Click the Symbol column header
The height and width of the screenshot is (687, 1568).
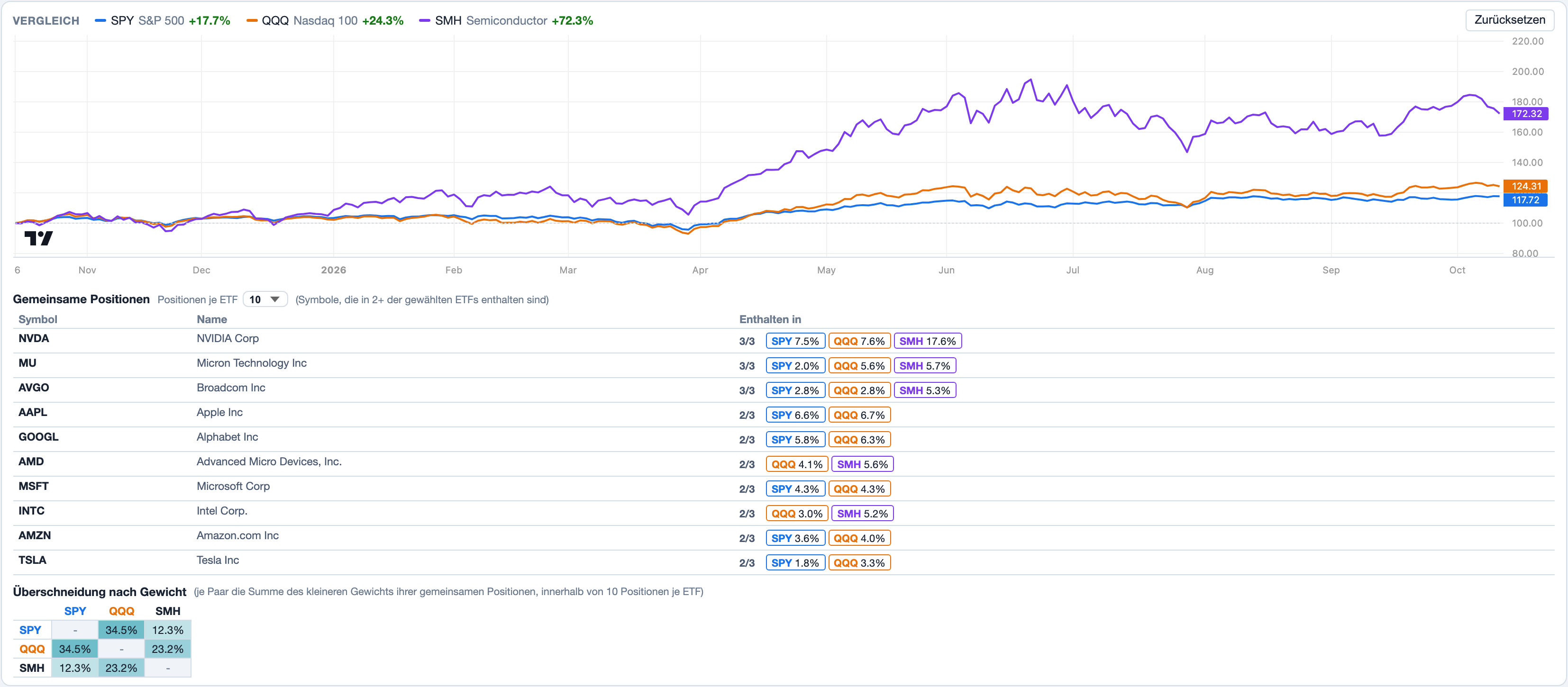[38, 319]
